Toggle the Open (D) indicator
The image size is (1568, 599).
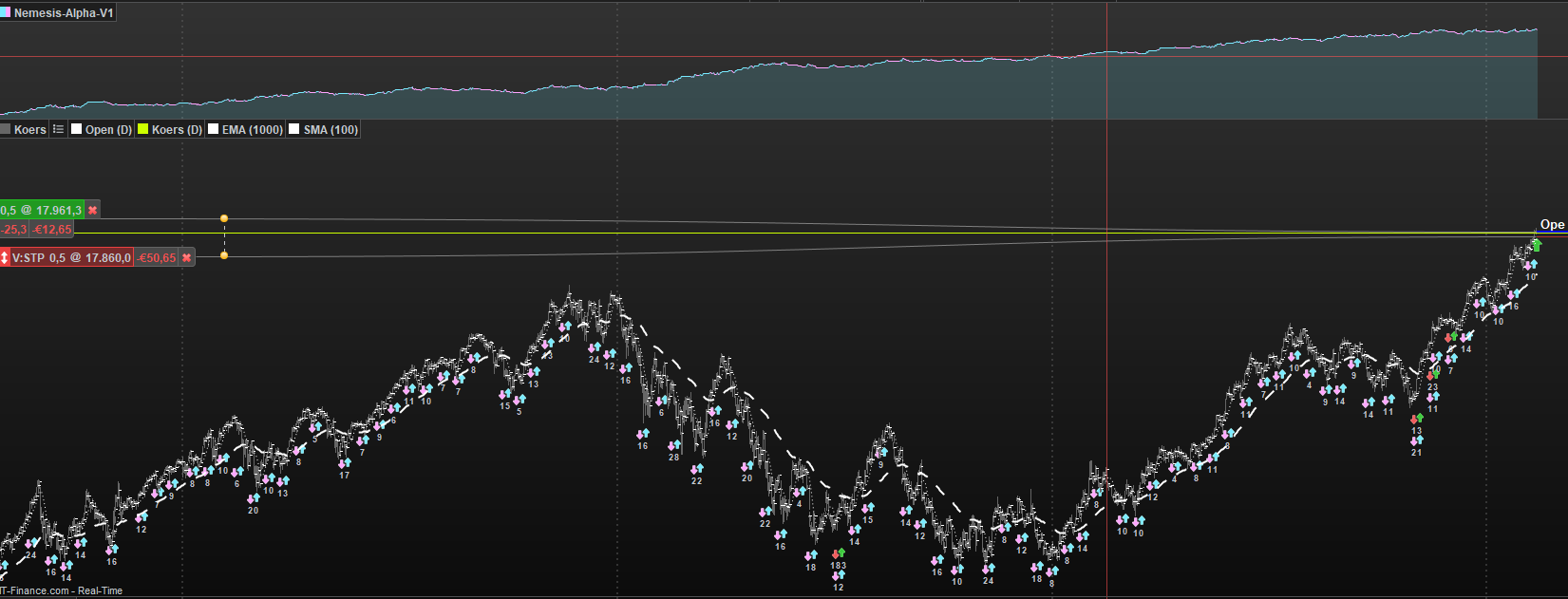coord(102,129)
